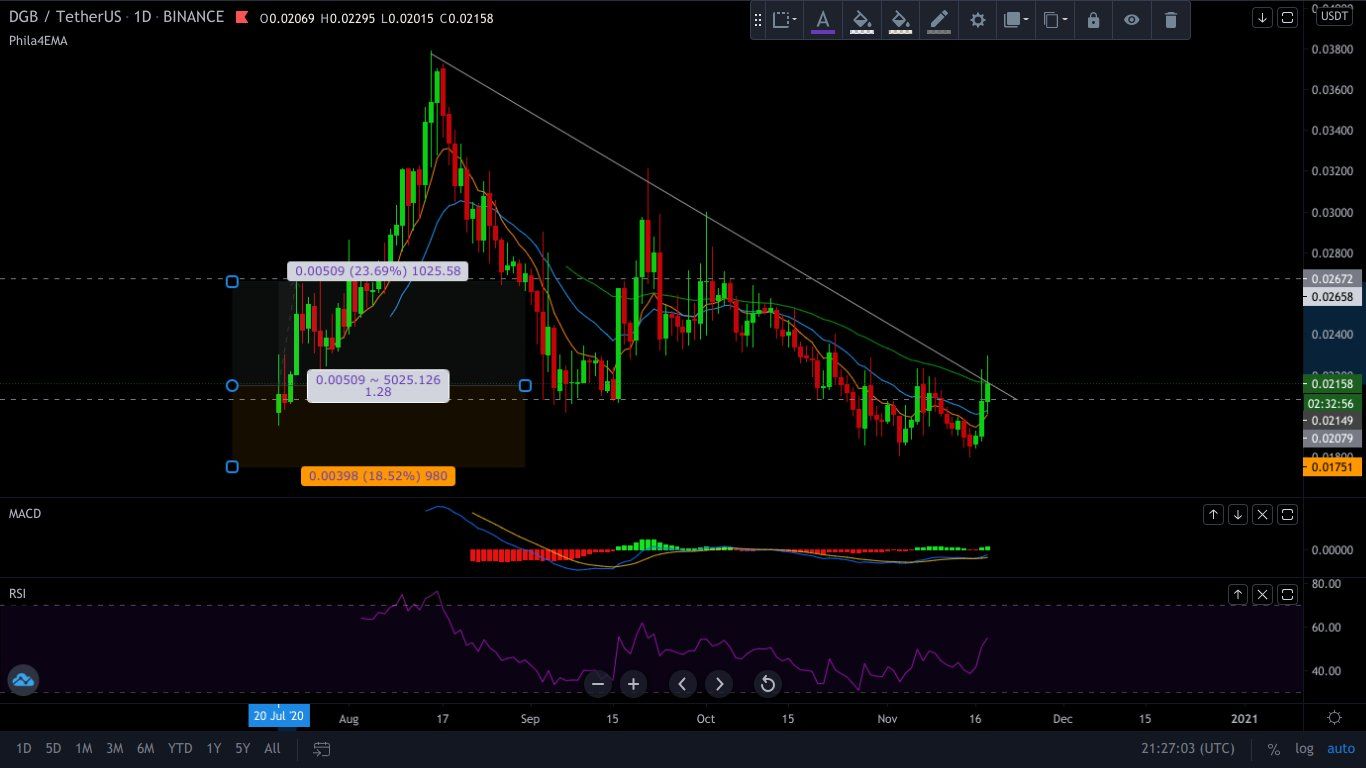Lock the selected drawing
This screenshot has height=768, width=1366.
click(1092, 20)
